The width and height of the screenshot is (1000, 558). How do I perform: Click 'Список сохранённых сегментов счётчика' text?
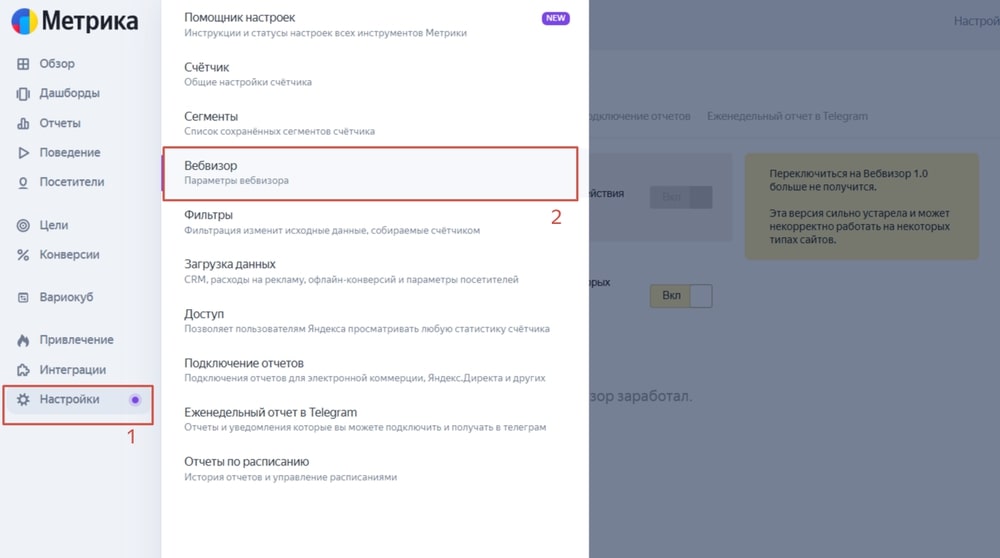(x=279, y=131)
